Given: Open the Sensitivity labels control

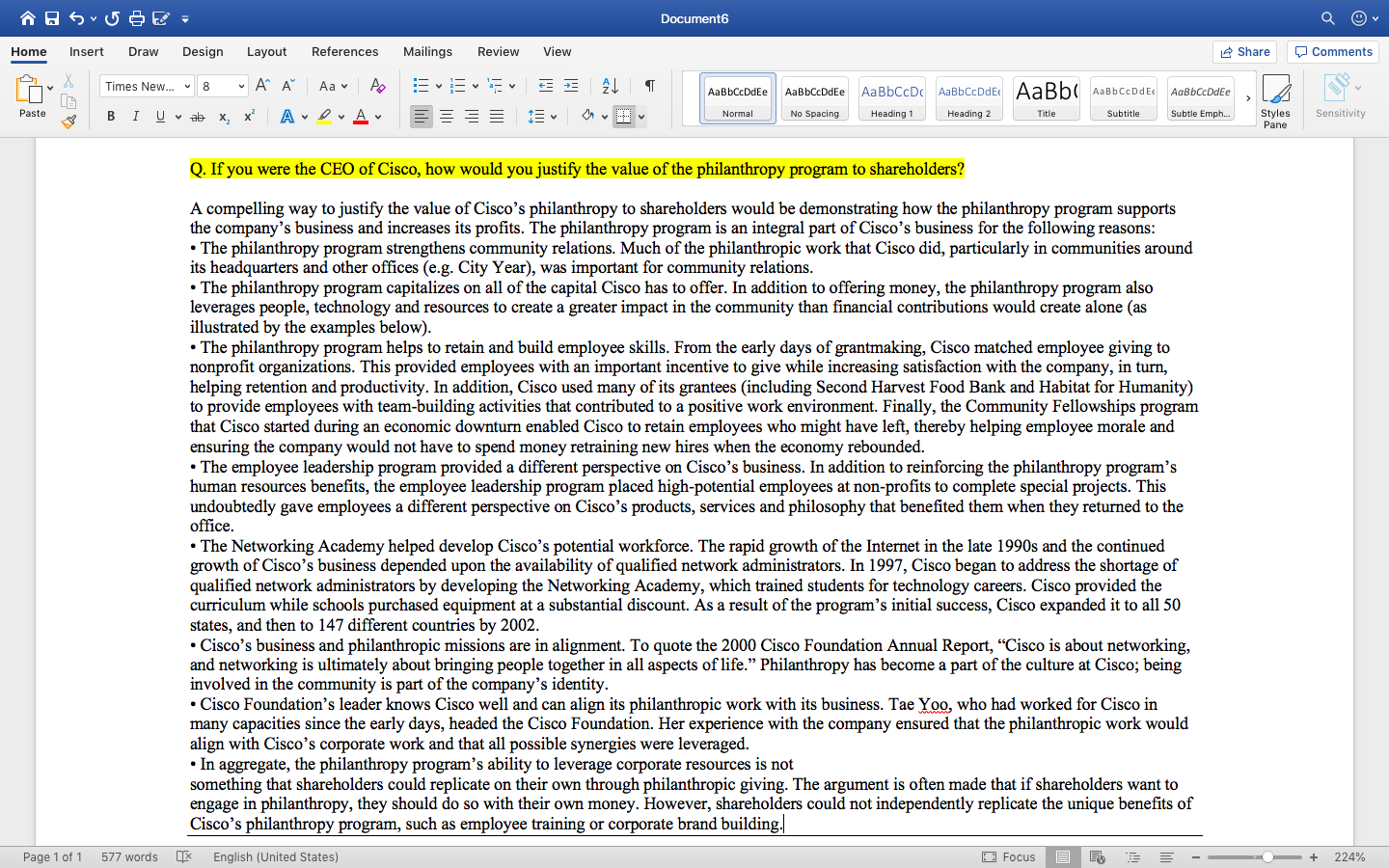Looking at the screenshot, I should click(1341, 96).
